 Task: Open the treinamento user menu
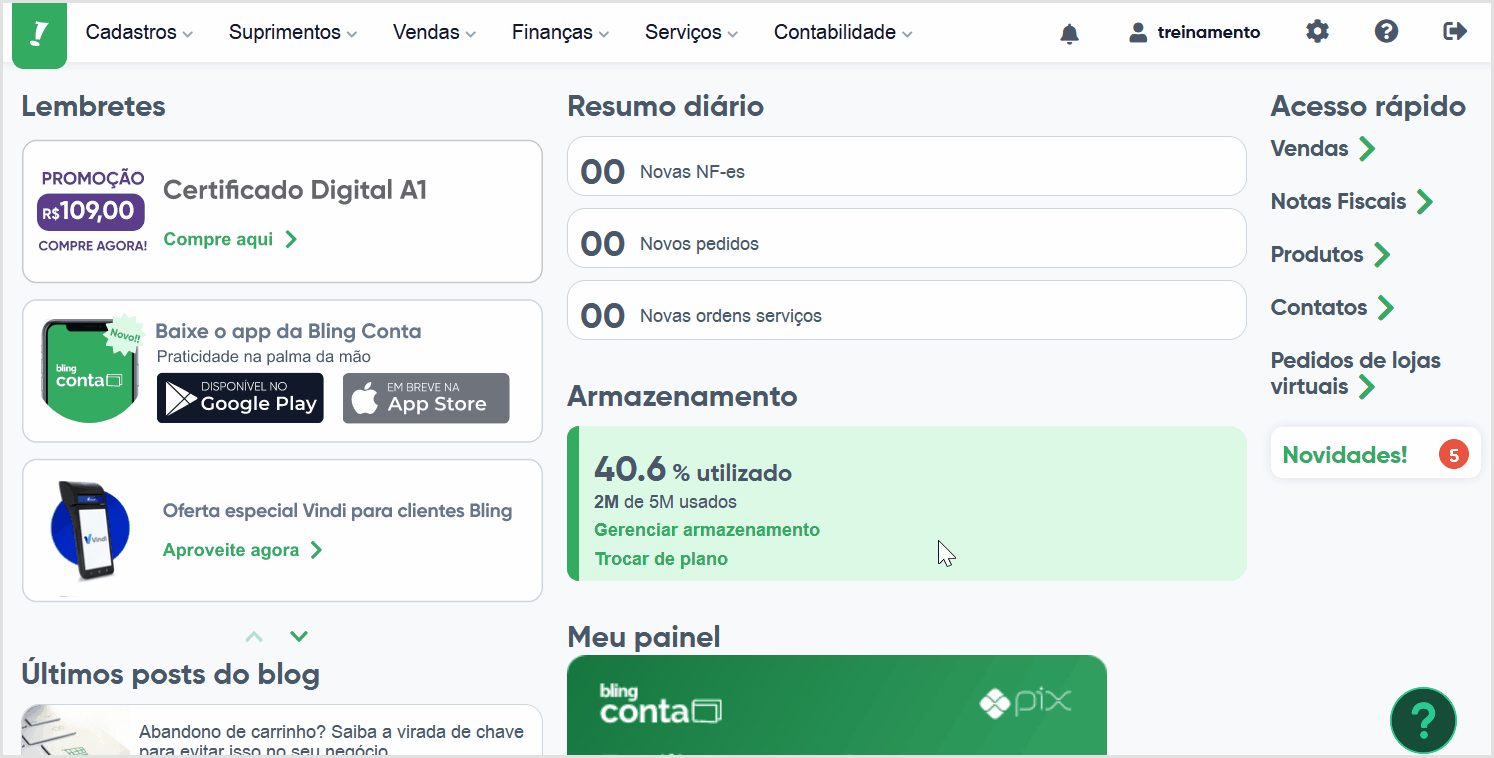click(x=1194, y=32)
